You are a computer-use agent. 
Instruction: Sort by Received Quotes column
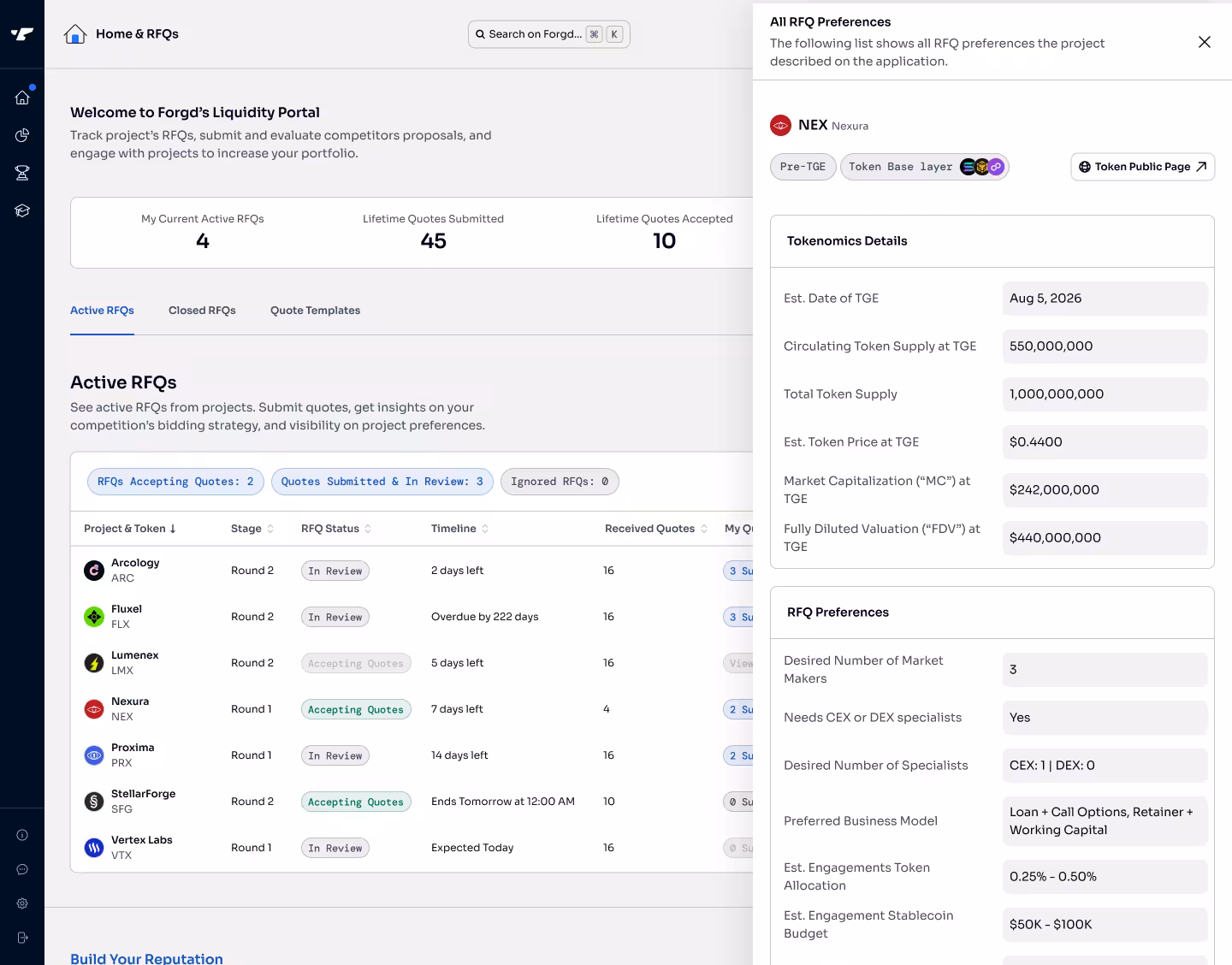click(x=656, y=529)
